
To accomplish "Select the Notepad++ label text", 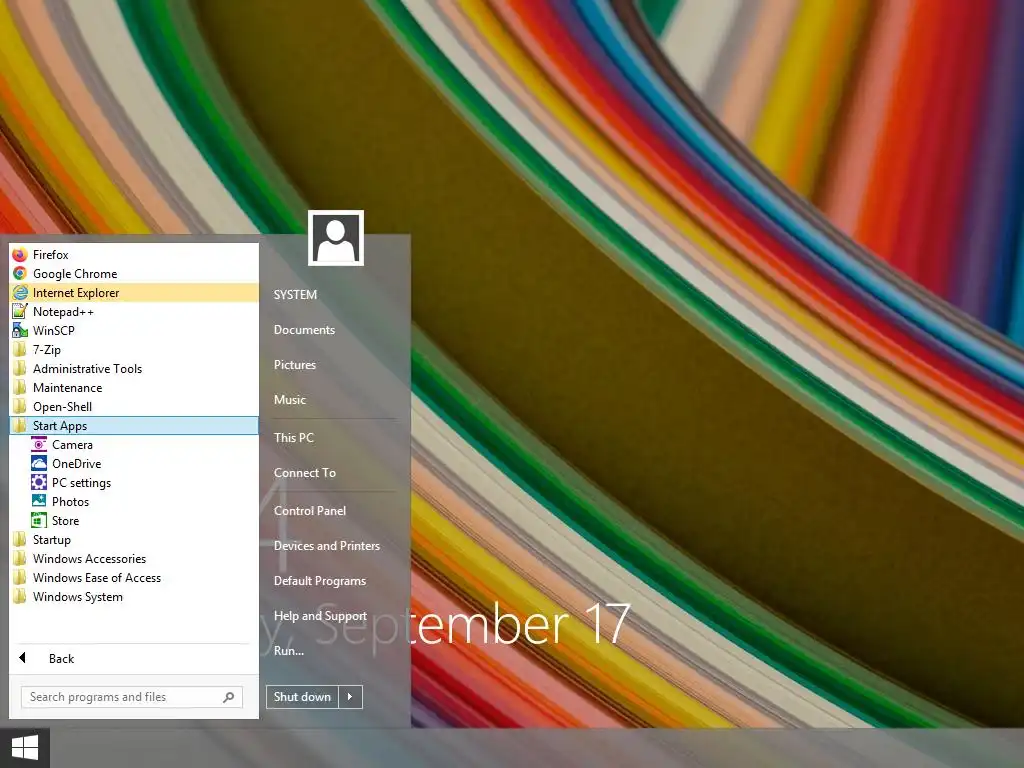I will coord(63,312).
